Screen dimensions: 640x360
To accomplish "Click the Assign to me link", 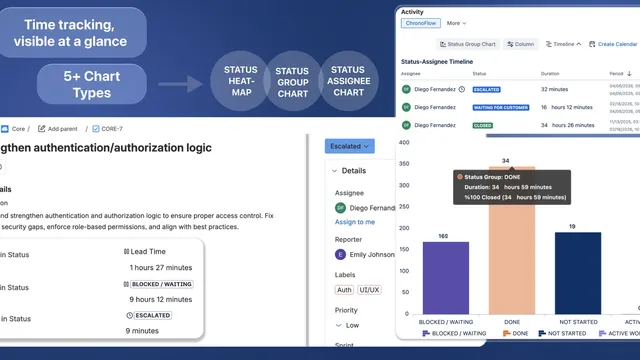I will tap(355, 222).
